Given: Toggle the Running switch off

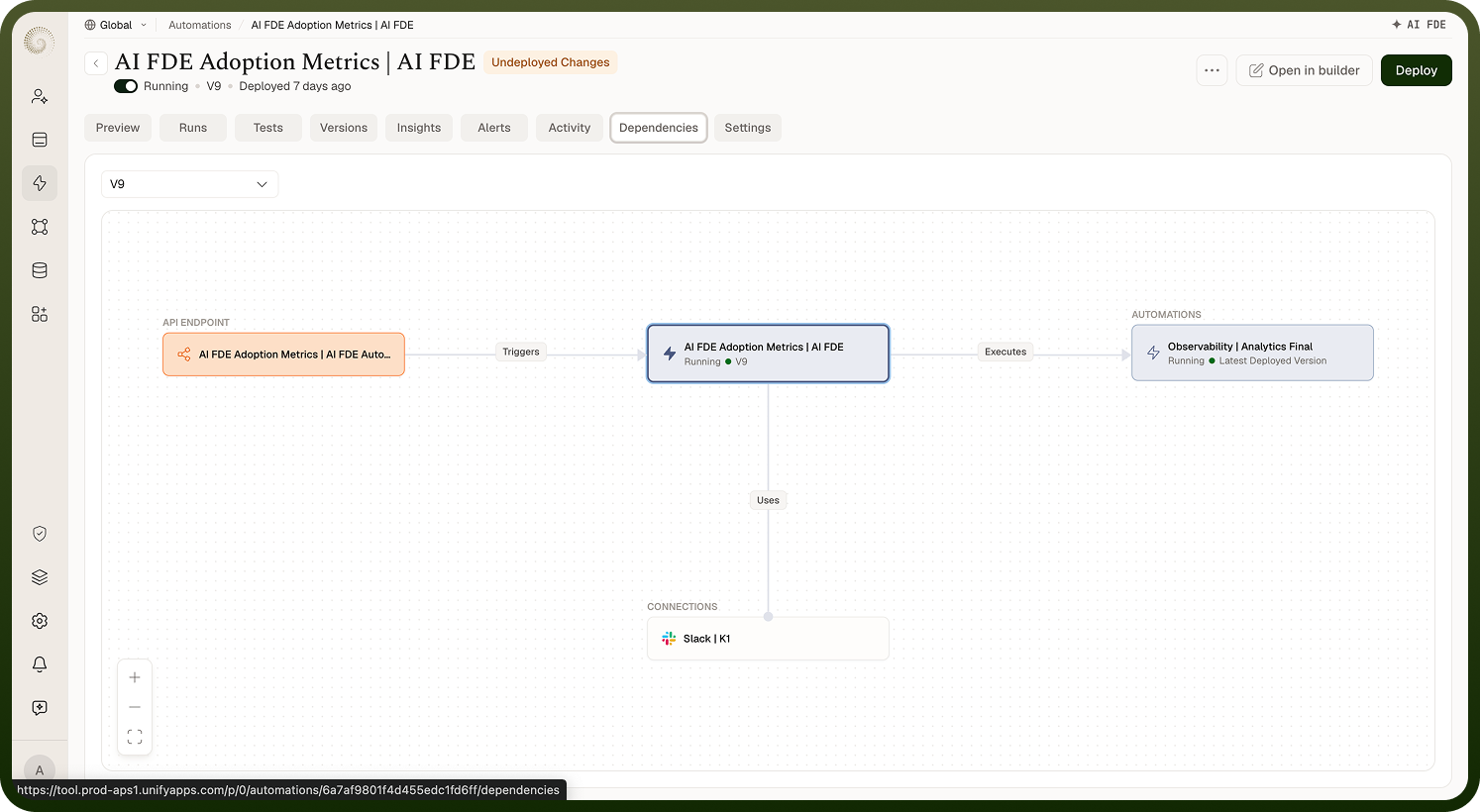Looking at the screenshot, I should click(126, 86).
